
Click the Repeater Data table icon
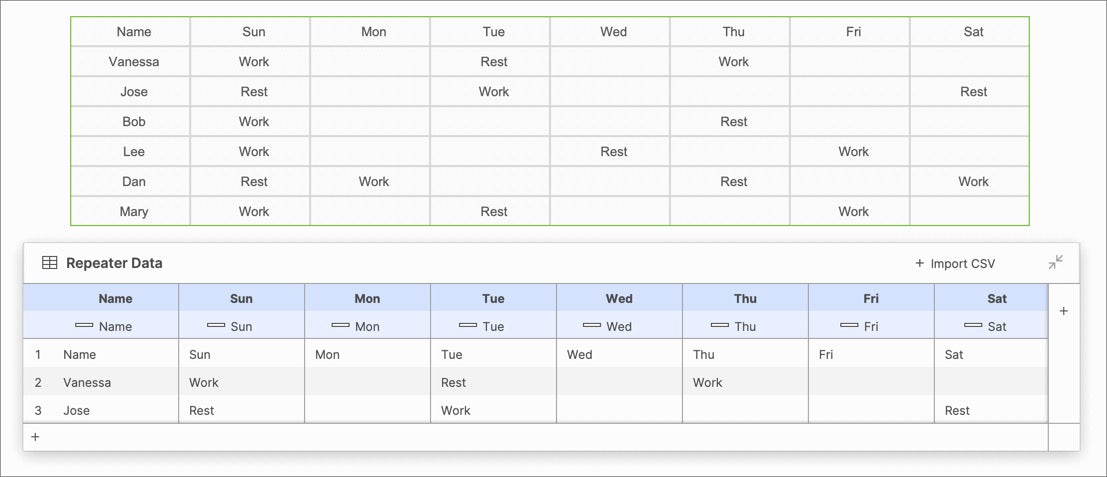pos(49,263)
